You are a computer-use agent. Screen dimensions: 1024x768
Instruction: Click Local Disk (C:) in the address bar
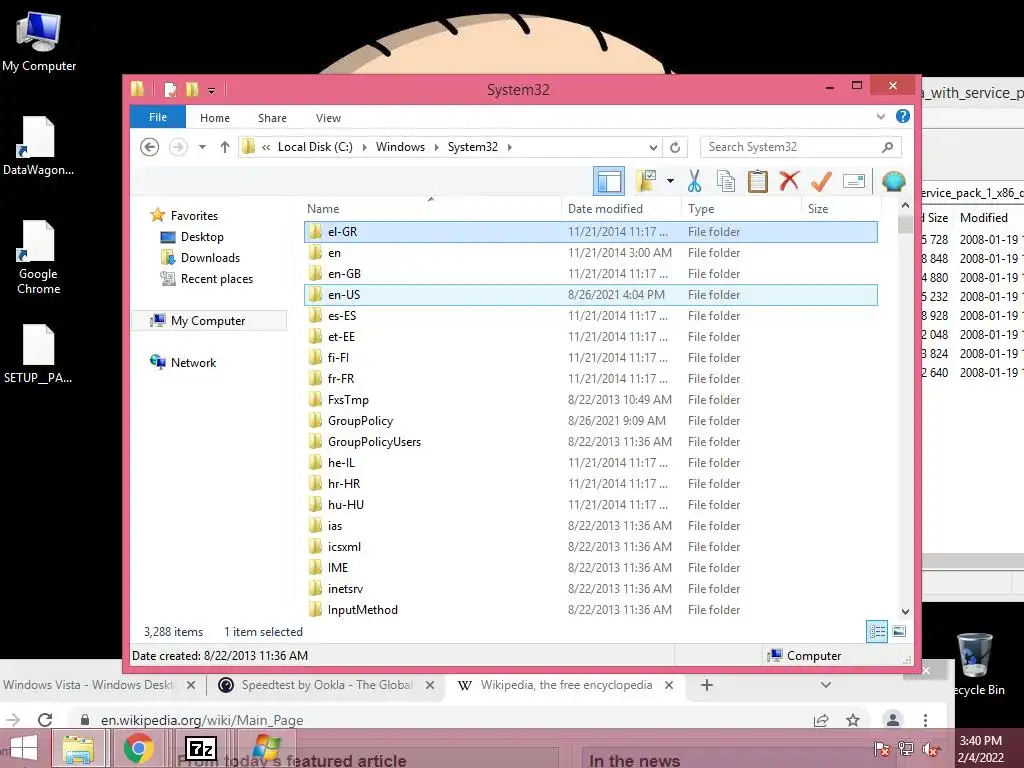(x=315, y=147)
